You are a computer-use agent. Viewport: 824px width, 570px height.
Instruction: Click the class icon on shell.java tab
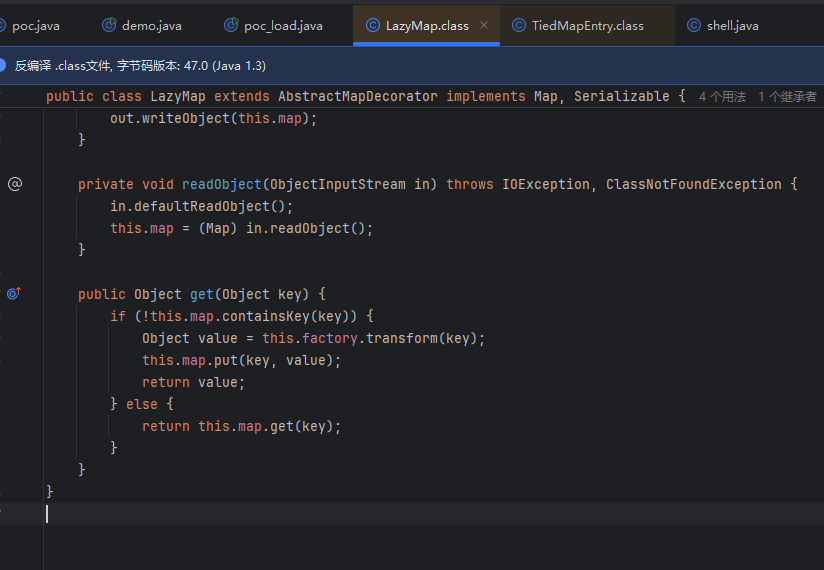tap(694, 25)
